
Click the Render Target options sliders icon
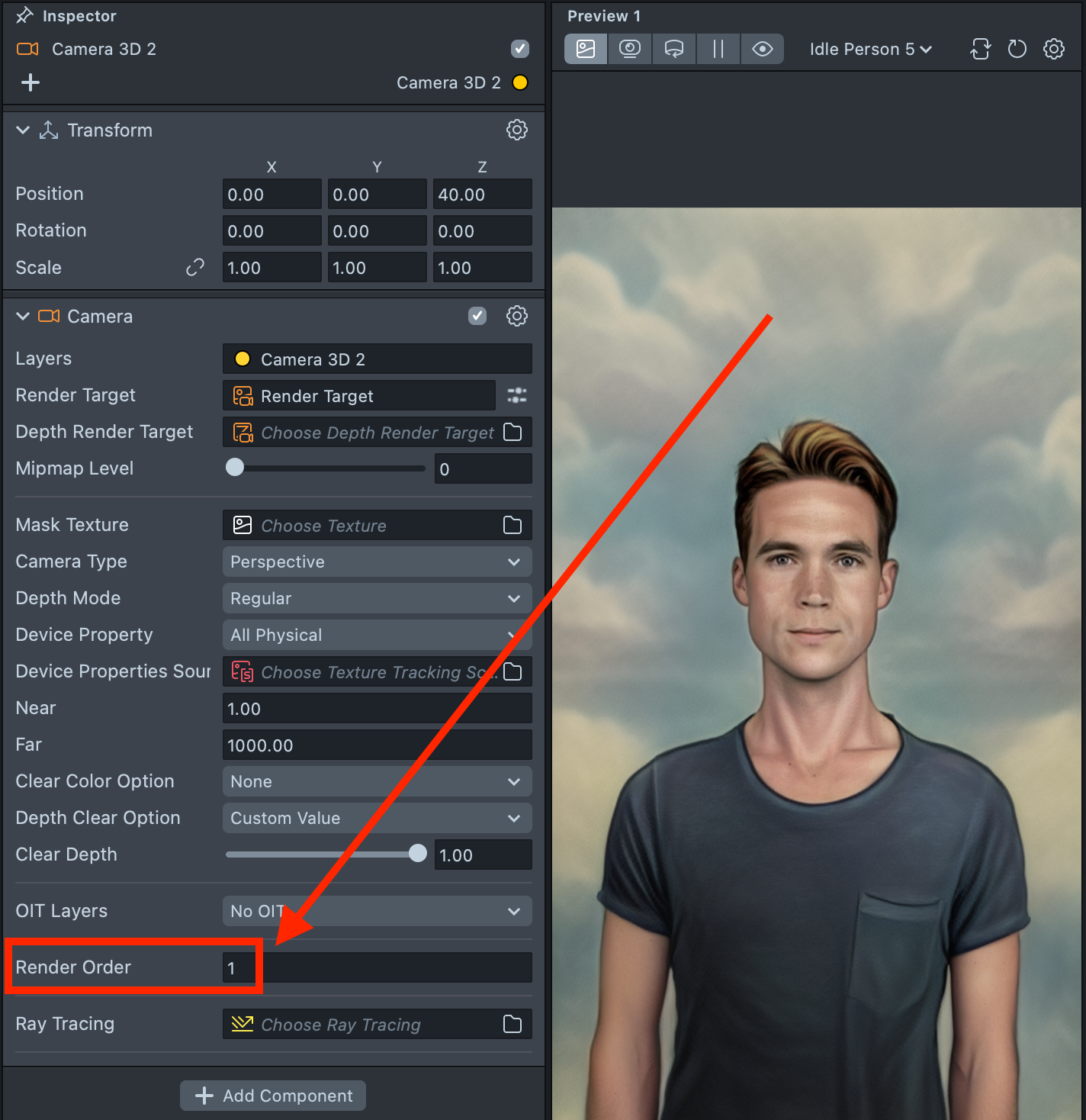click(516, 395)
